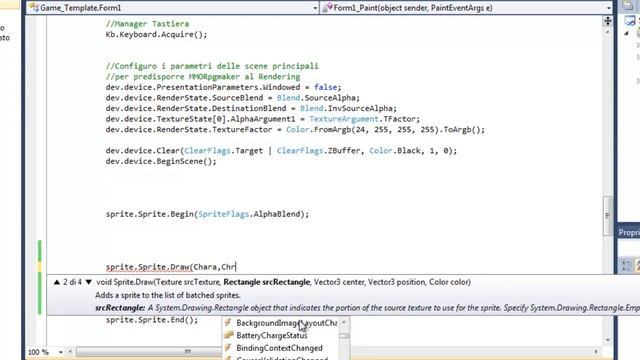Click the IntelliSense list scroll-up arrow
This screenshot has width=640, height=360.
pyautogui.click(x=344, y=322)
